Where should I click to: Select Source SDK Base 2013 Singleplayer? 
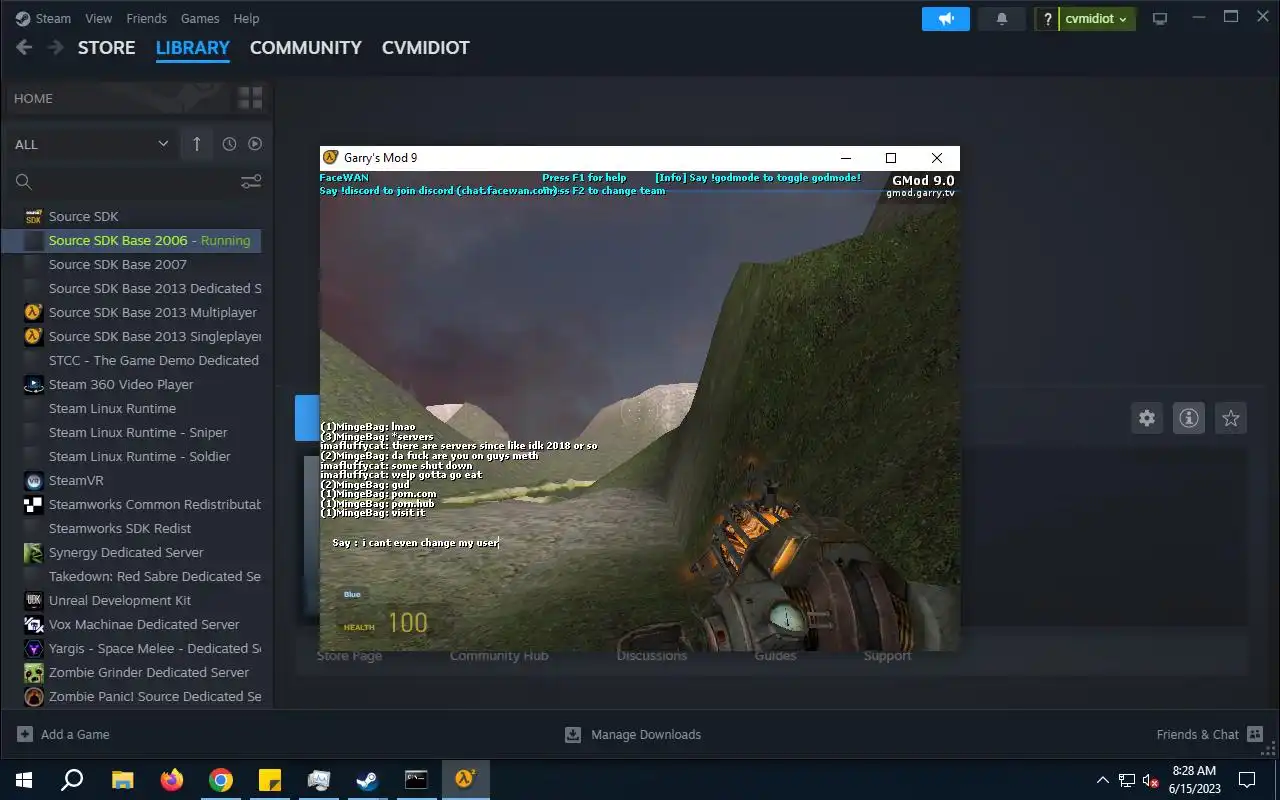(x=132, y=336)
